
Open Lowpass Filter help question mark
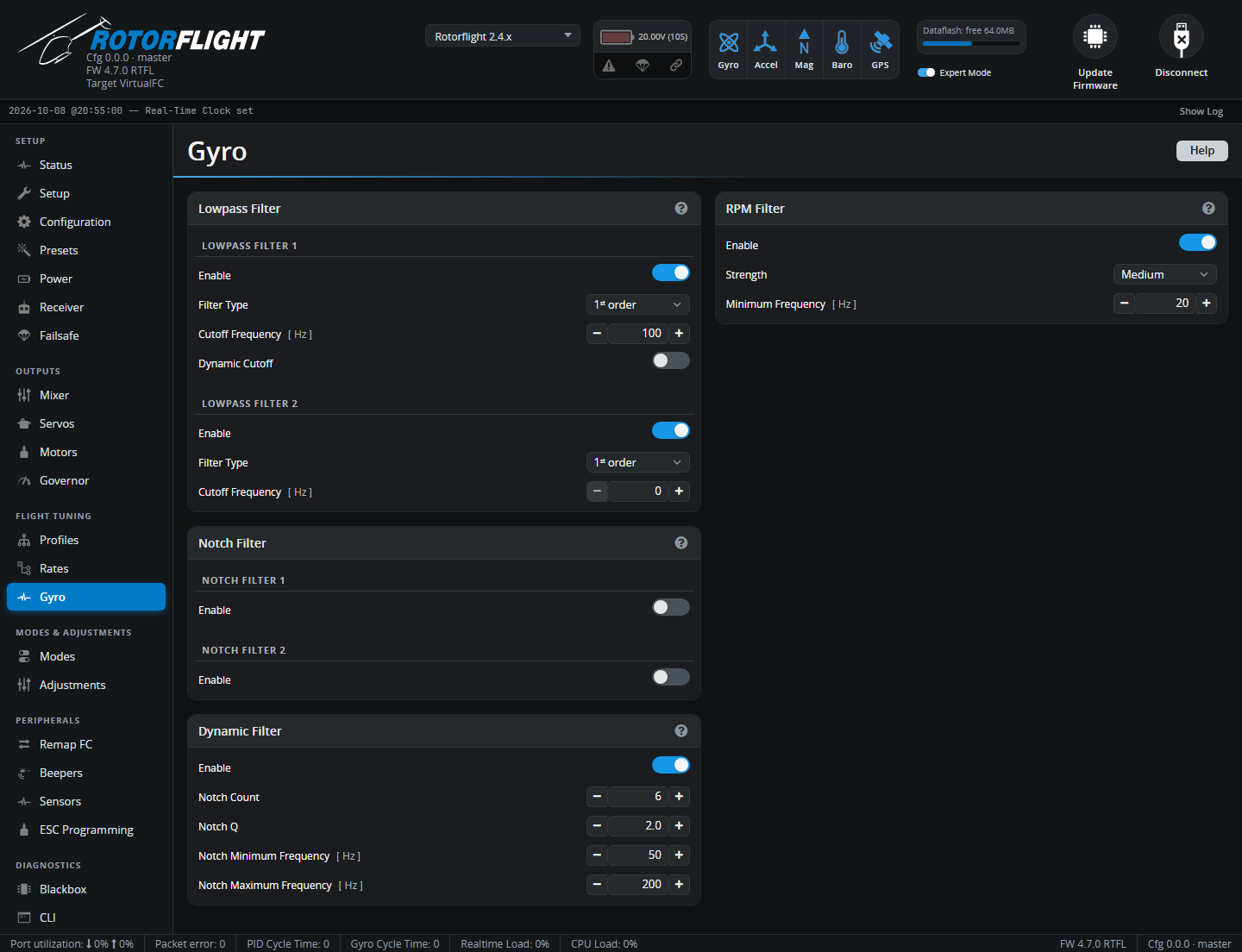coord(681,209)
